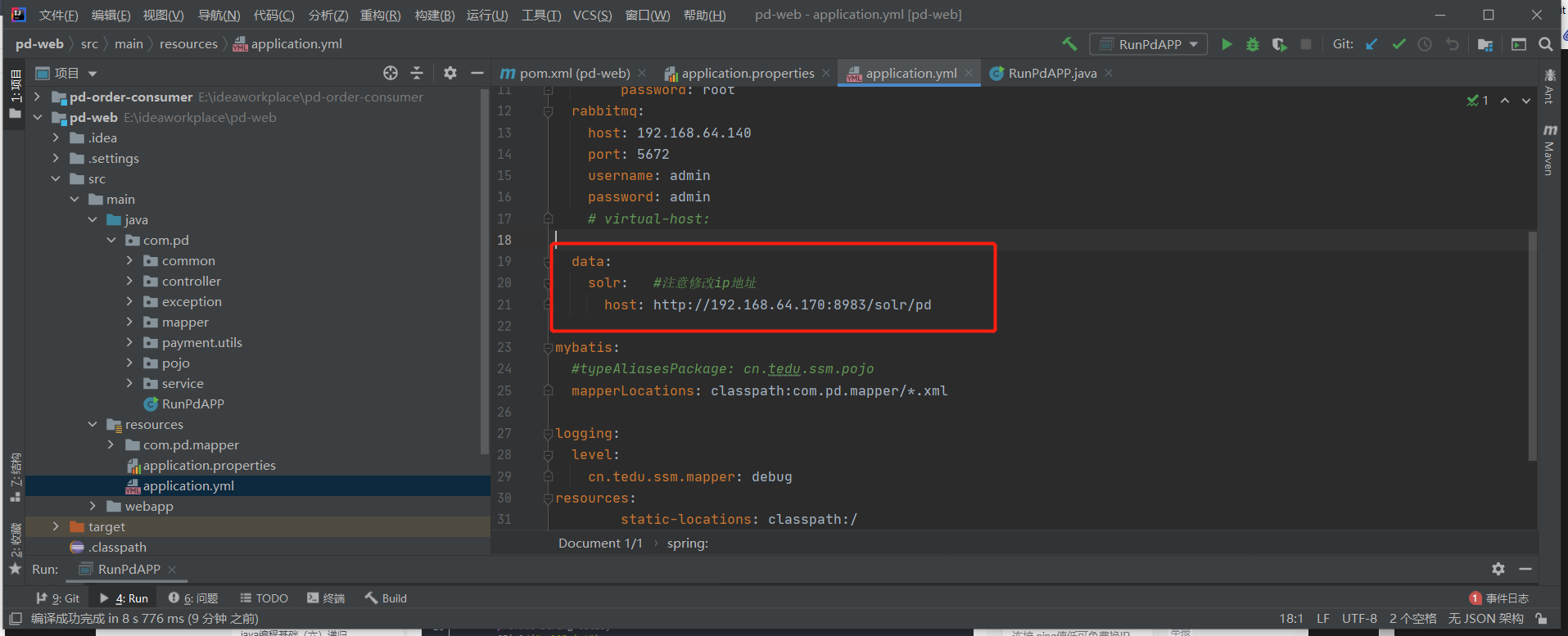The height and width of the screenshot is (636, 1568).
Task: Hide the Run tool window
Action: click(1525, 569)
